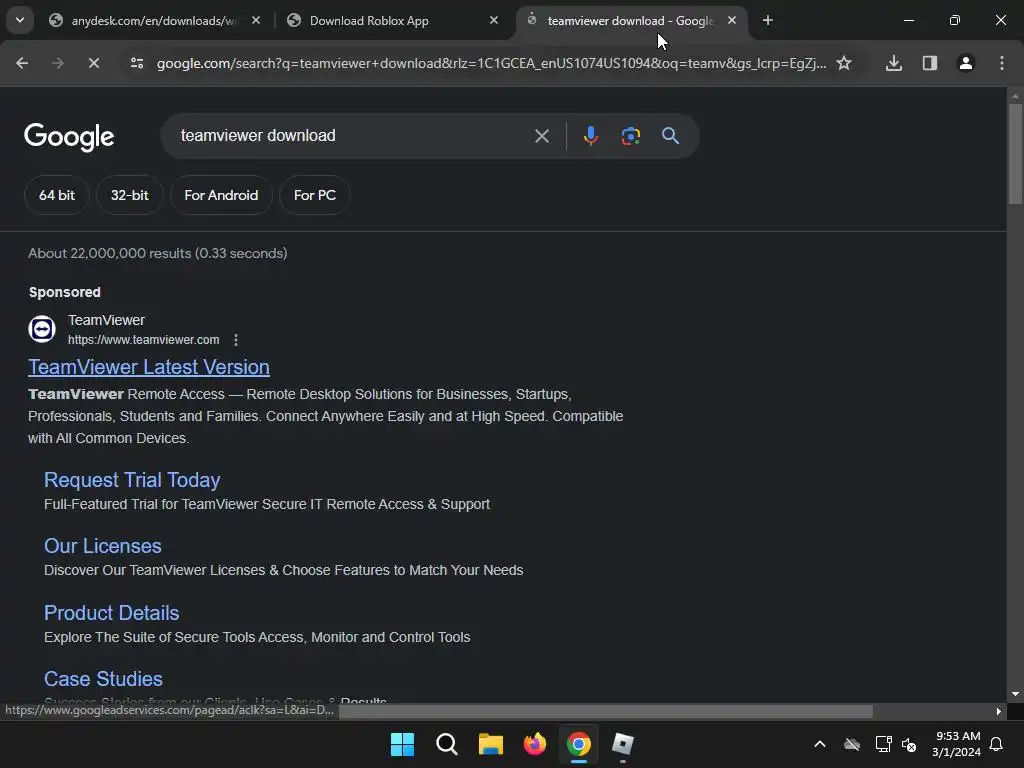The image size is (1024, 768).
Task: Click the scroll down arrow
Action: tap(1015, 694)
